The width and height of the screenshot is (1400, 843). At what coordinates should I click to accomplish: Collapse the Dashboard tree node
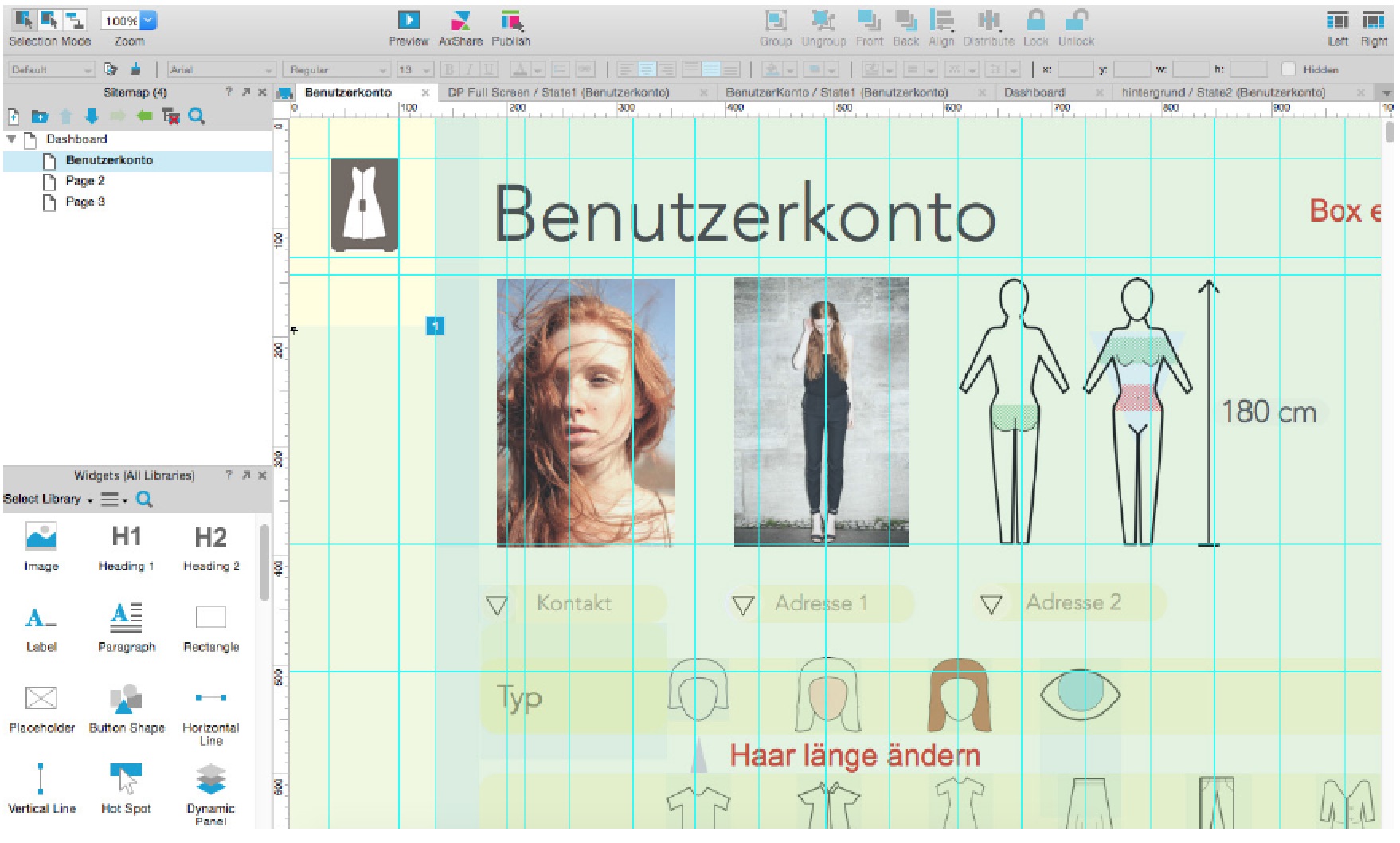[x=12, y=139]
